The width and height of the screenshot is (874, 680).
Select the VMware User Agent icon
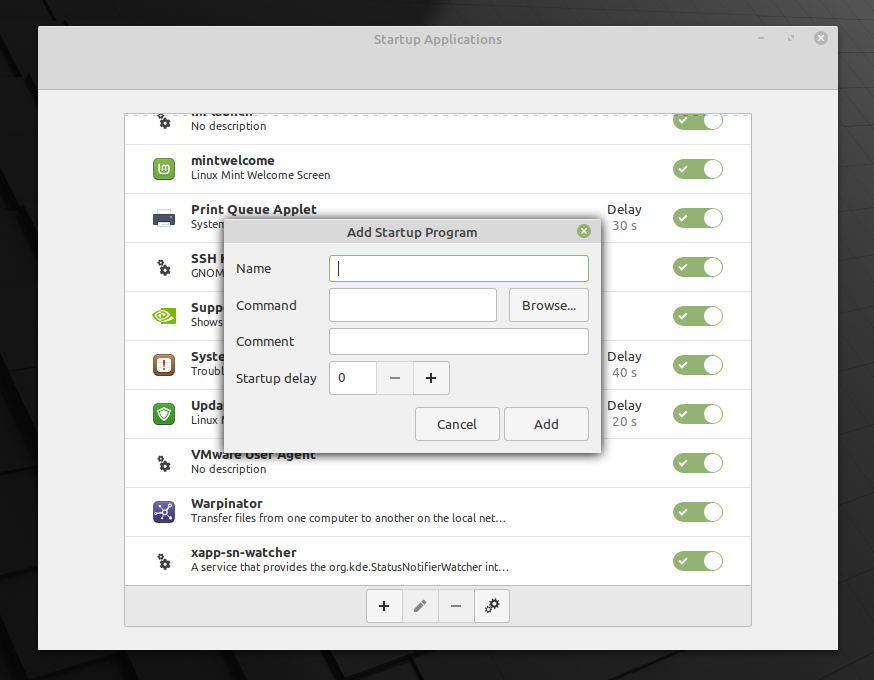pyautogui.click(x=163, y=463)
